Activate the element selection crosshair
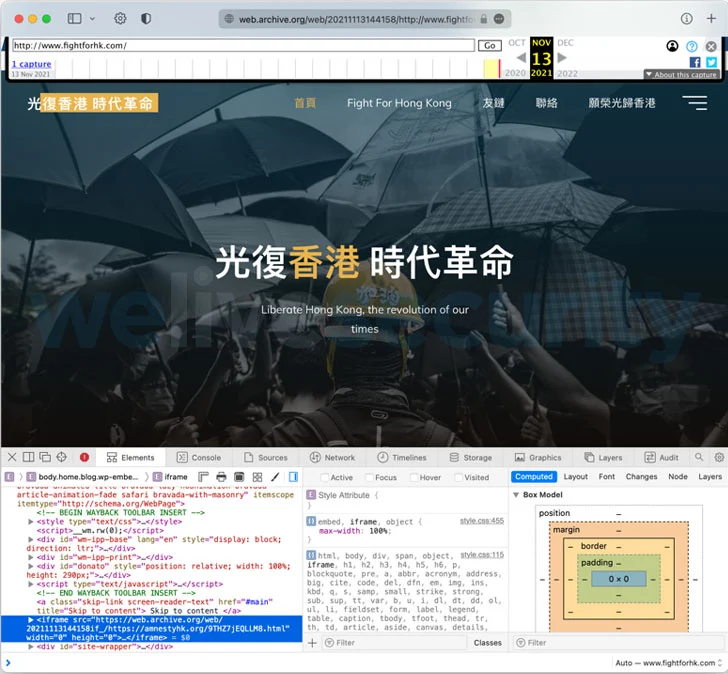728x674 pixels. (x=61, y=457)
